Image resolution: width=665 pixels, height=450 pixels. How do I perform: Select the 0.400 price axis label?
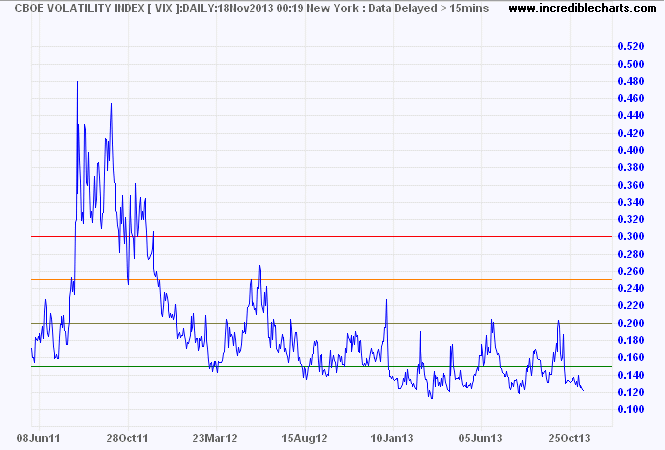(x=631, y=150)
